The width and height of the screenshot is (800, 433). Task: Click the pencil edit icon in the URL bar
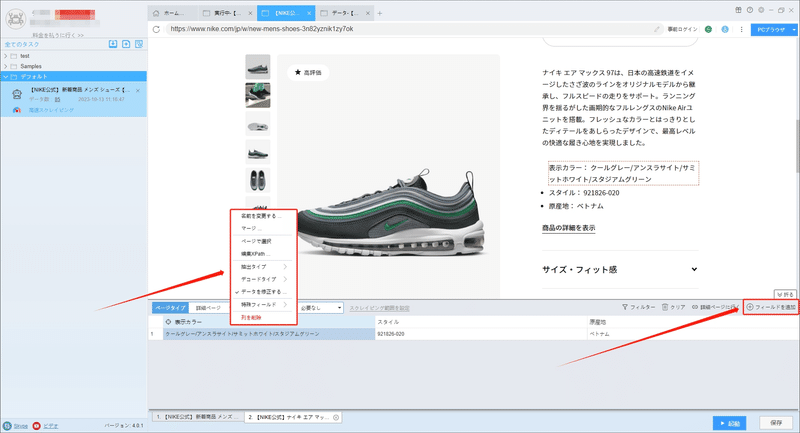pyautogui.click(x=657, y=29)
